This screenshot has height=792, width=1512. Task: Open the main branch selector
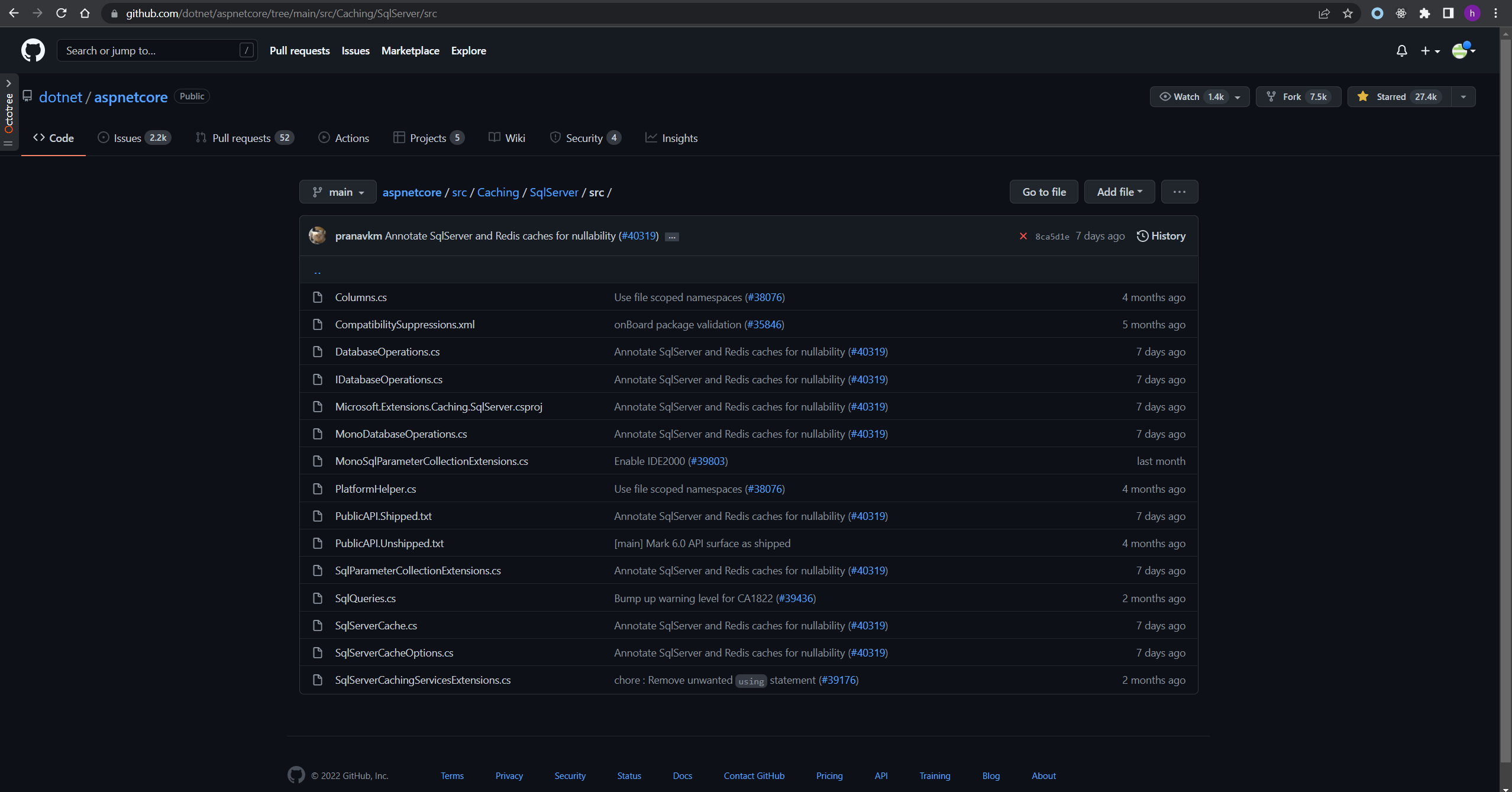(x=338, y=192)
